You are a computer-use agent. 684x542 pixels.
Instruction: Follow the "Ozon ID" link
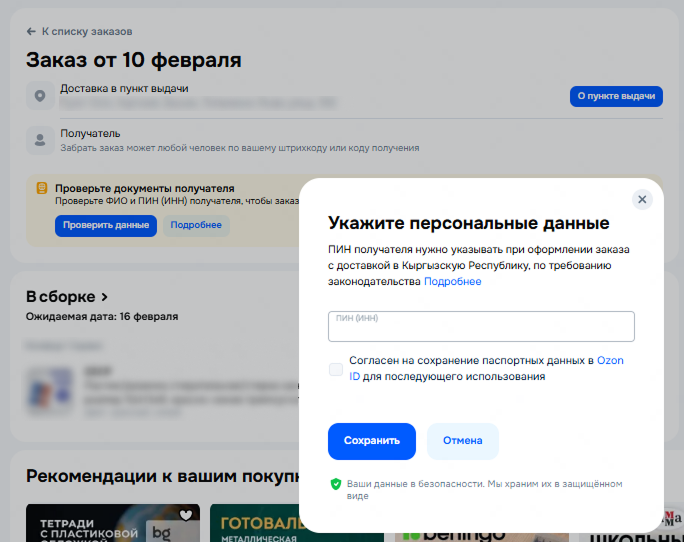610,361
